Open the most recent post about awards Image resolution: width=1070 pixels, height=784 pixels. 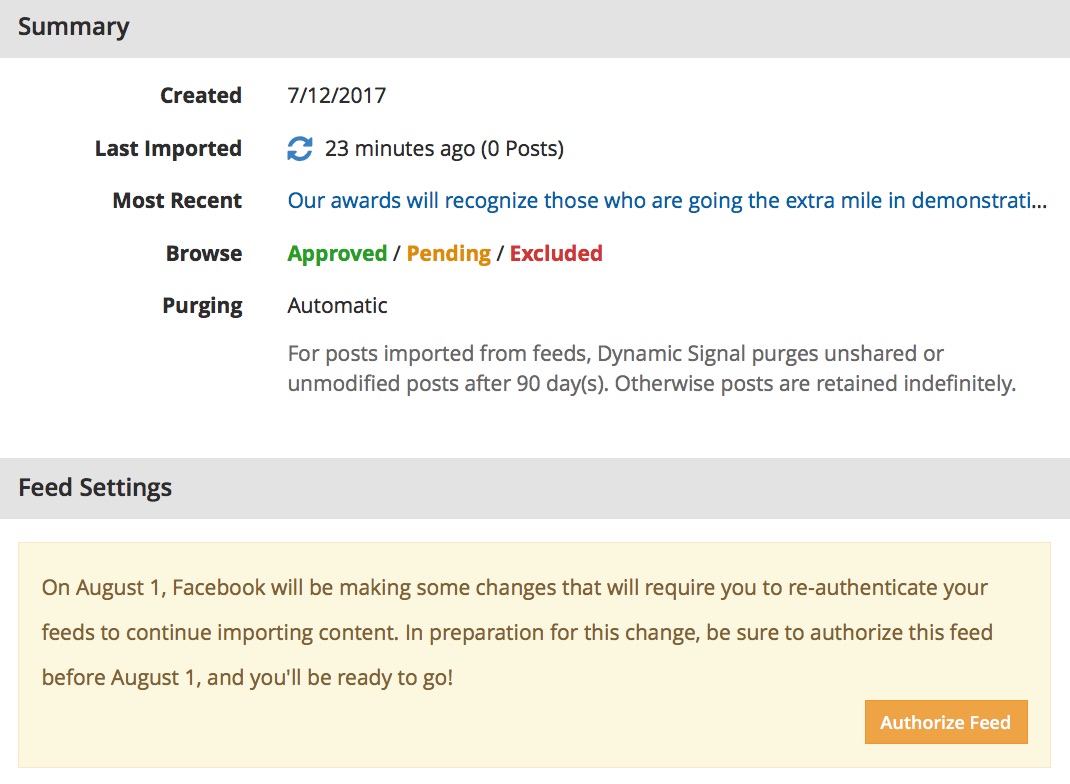point(667,201)
